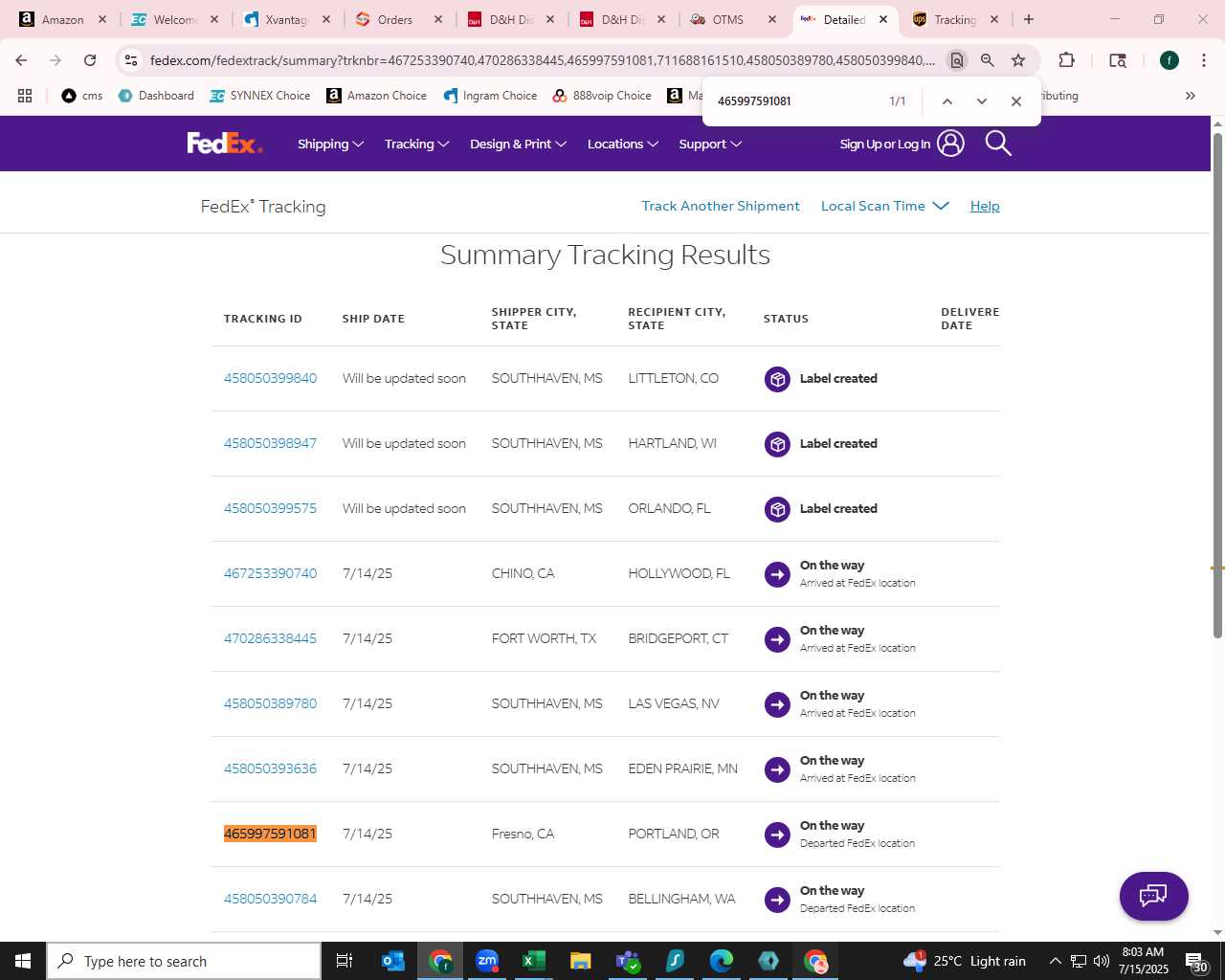Open Zoom from the taskbar
This screenshot has width=1225, height=980.
[487, 961]
